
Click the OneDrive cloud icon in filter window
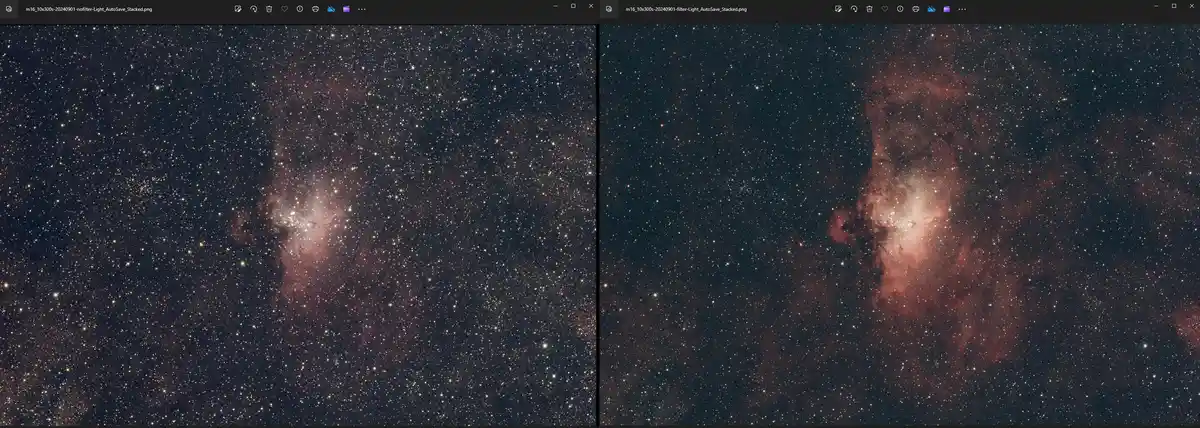(931, 9)
